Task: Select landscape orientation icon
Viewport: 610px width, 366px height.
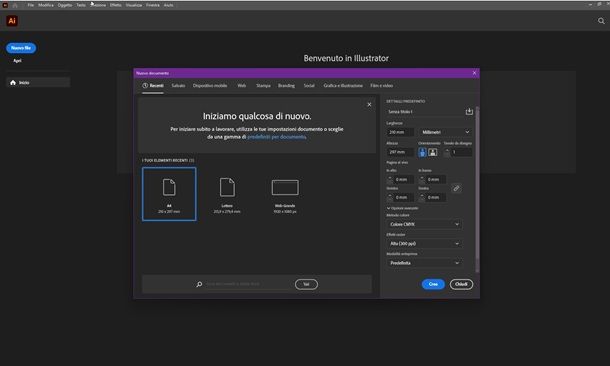Action: [x=433, y=152]
